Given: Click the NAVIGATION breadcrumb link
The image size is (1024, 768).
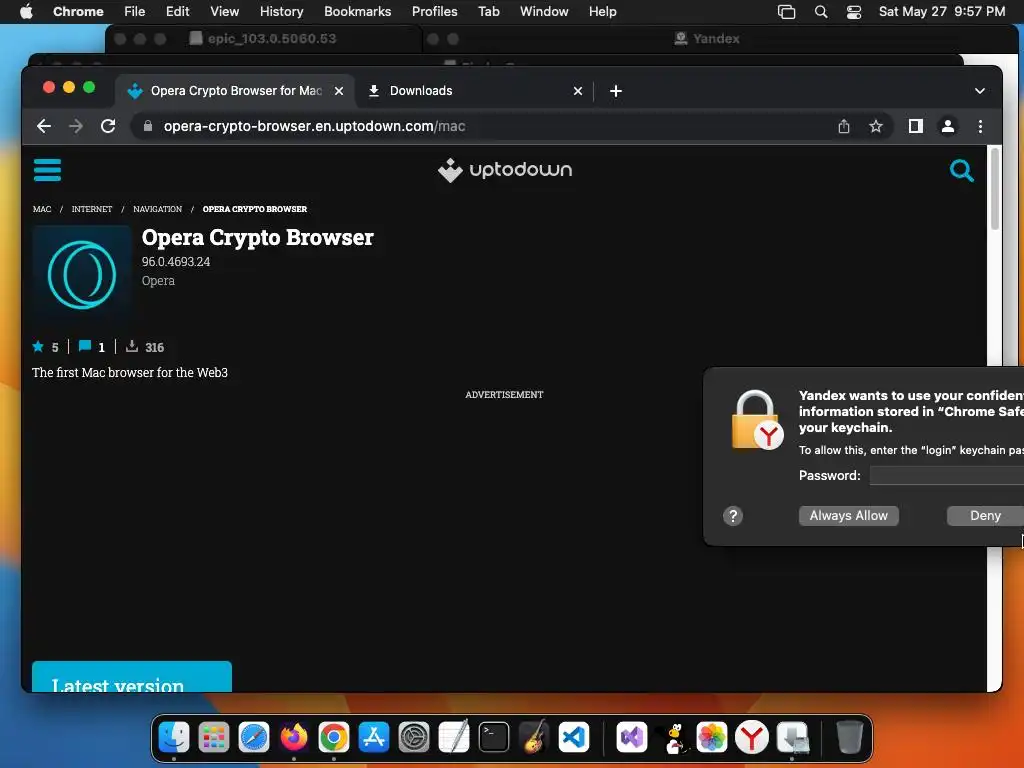Looking at the screenshot, I should click(157, 209).
